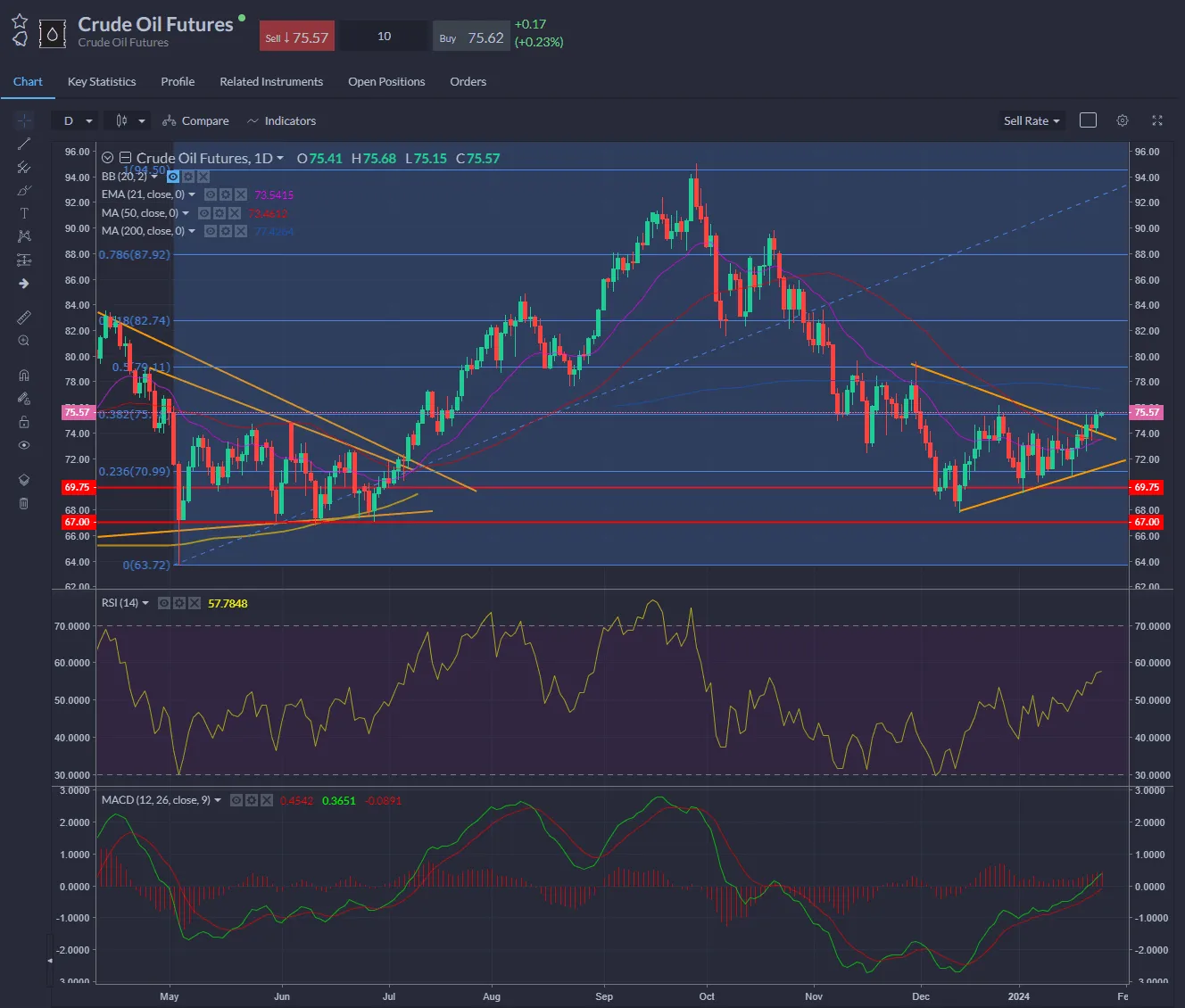1185x1008 pixels.
Task: Switch to the Chart tab
Action: pyautogui.click(x=28, y=81)
